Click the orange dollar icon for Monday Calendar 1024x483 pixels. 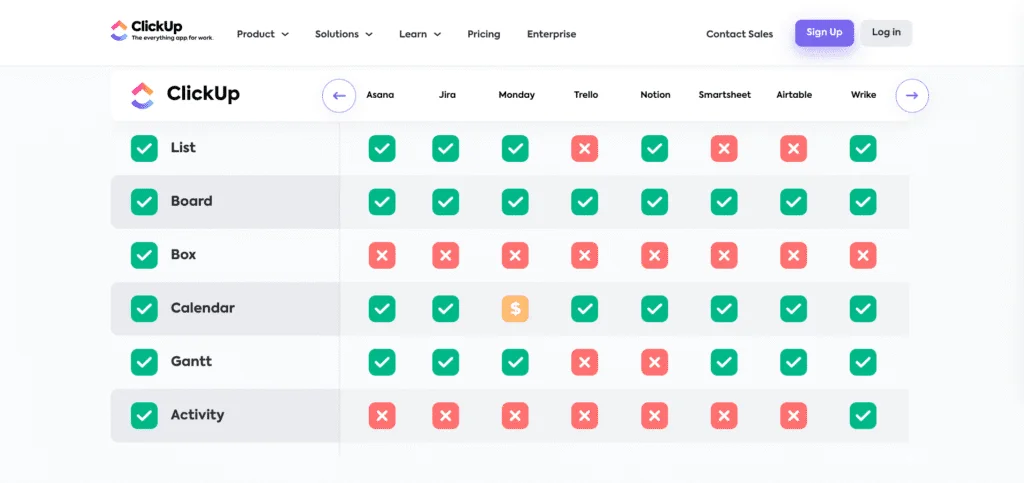coord(515,309)
